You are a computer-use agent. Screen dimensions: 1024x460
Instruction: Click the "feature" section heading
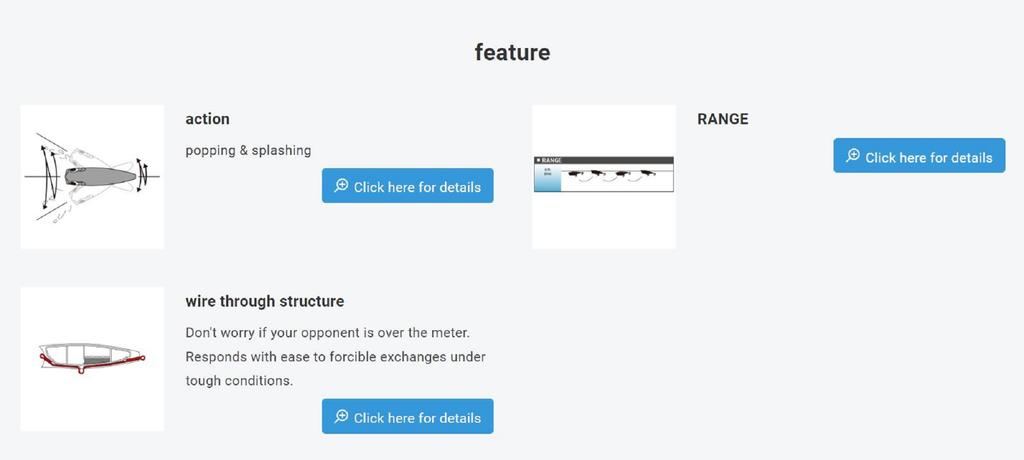pyautogui.click(x=512, y=52)
